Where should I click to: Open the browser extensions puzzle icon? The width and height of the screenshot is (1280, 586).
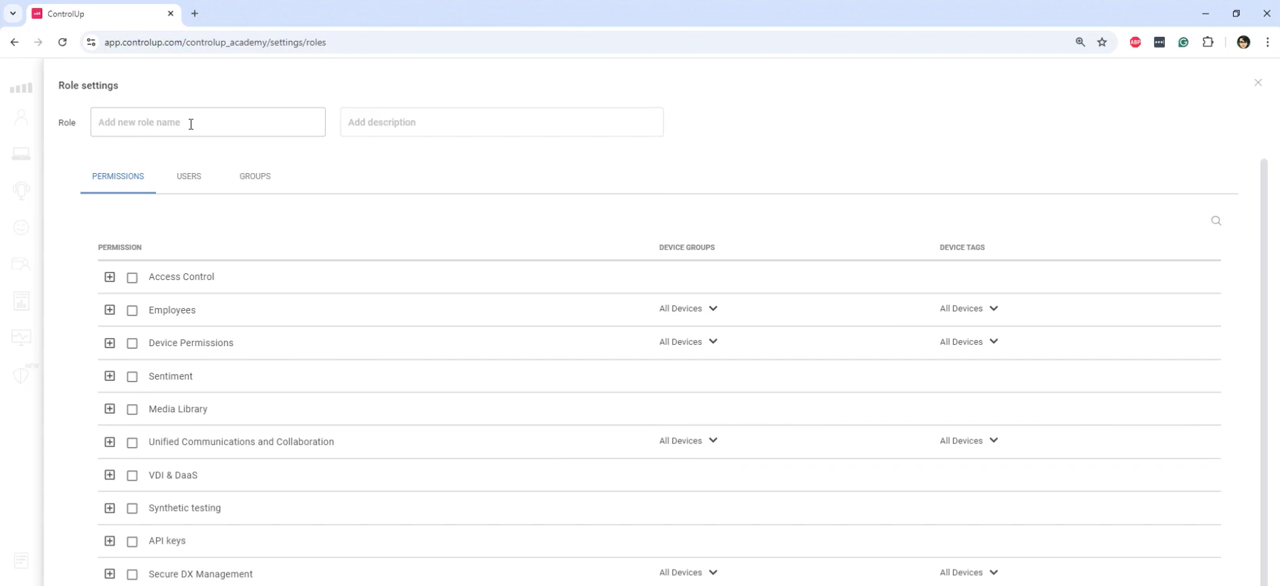(x=1208, y=42)
